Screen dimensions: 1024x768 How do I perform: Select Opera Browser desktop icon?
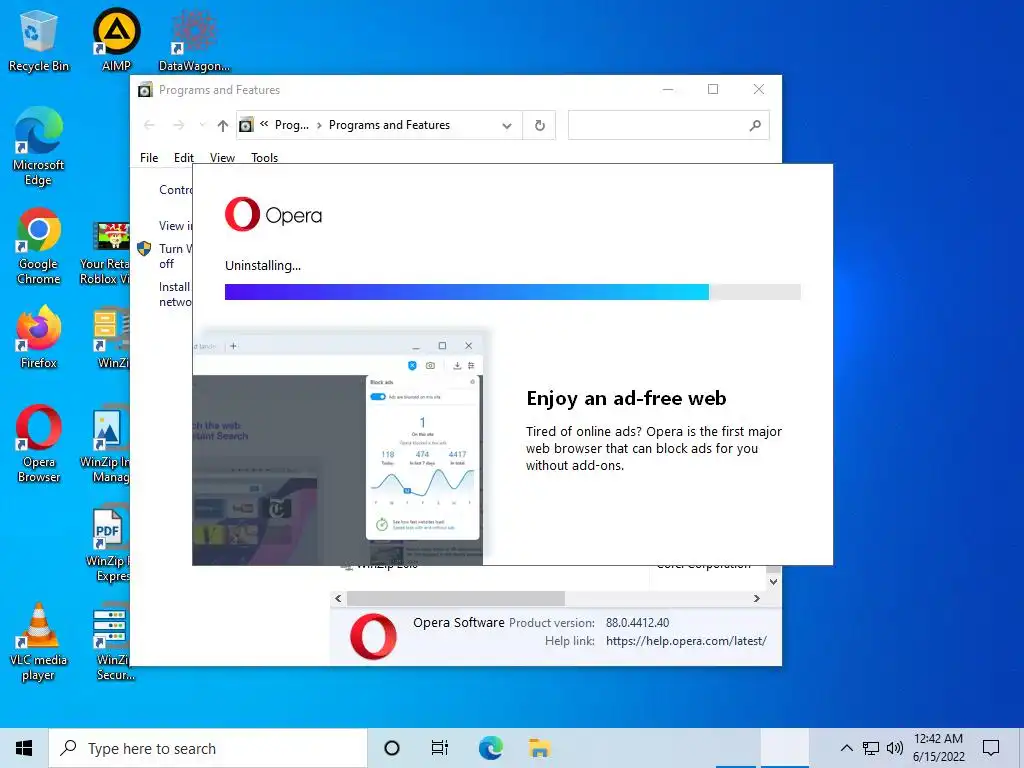(x=39, y=444)
